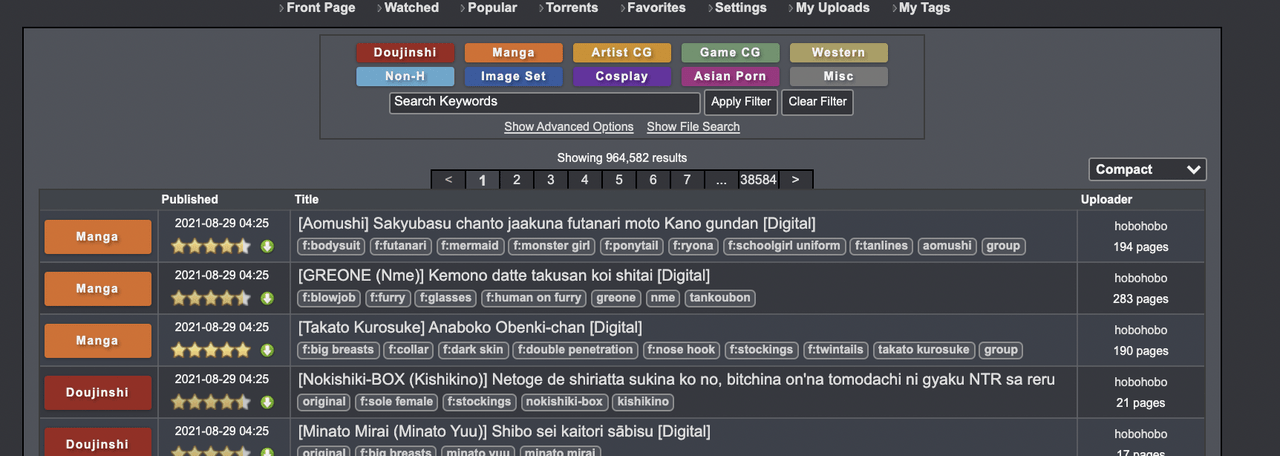The width and height of the screenshot is (1280, 456).
Task: Go to the previous results page arrow
Action: coord(448,180)
